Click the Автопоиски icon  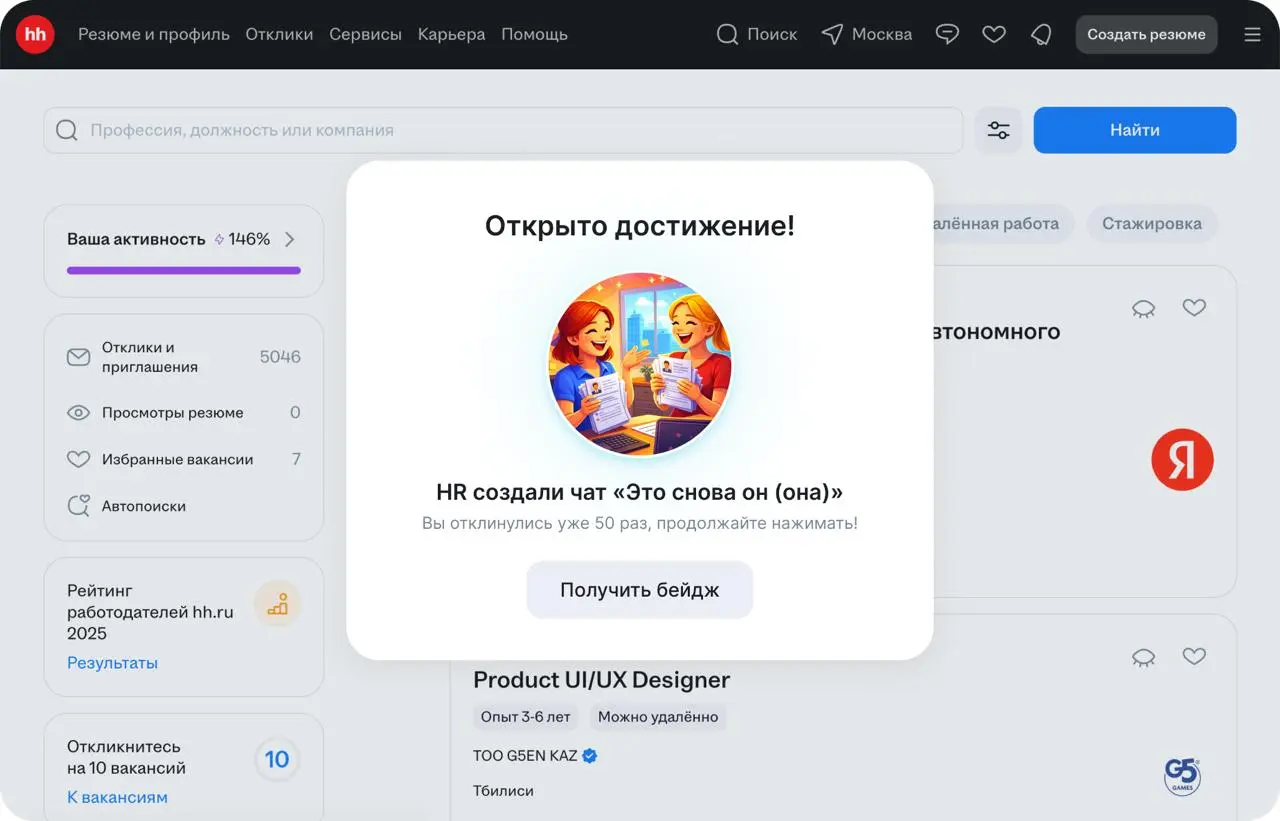(78, 506)
